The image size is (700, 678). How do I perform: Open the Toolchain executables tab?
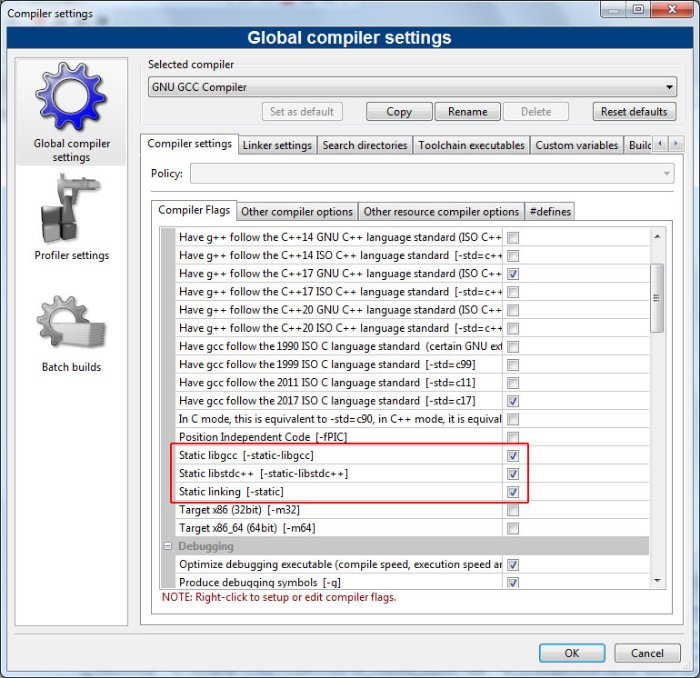coord(471,145)
